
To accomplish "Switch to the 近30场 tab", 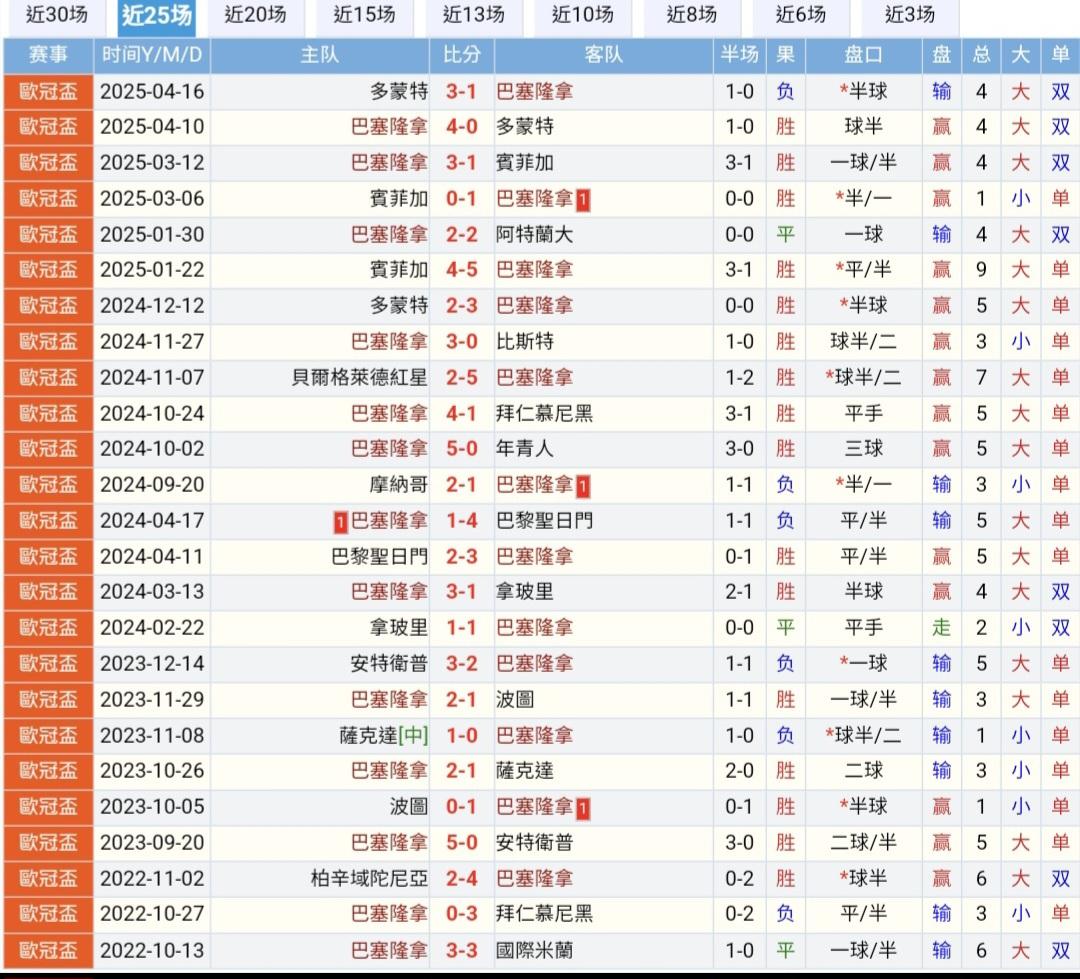I will [56, 15].
